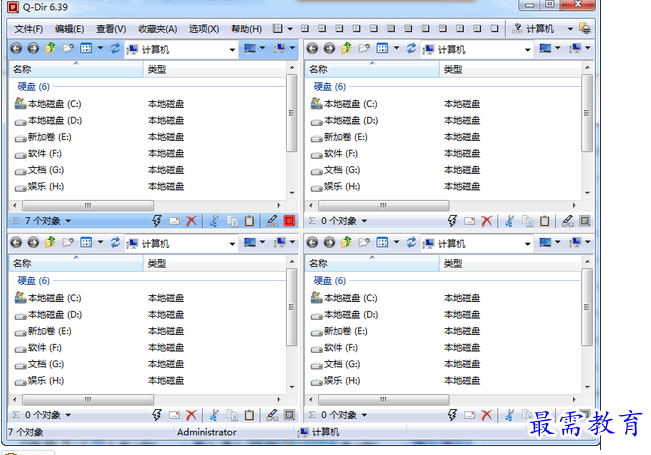Image resolution: width=651 pixels, height=455 pixels.
Task: Open 7 个对象 dropdown in top-left pane
Action: tap(68, 221)
